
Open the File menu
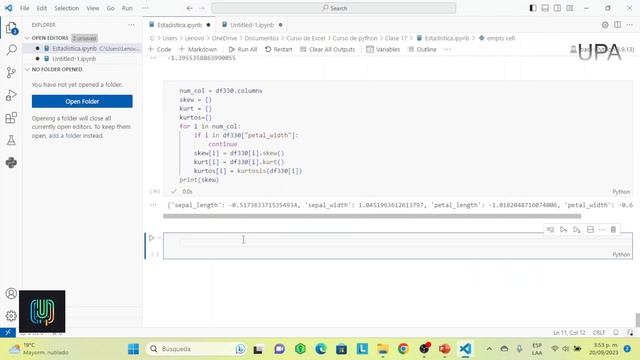point(24,8)
